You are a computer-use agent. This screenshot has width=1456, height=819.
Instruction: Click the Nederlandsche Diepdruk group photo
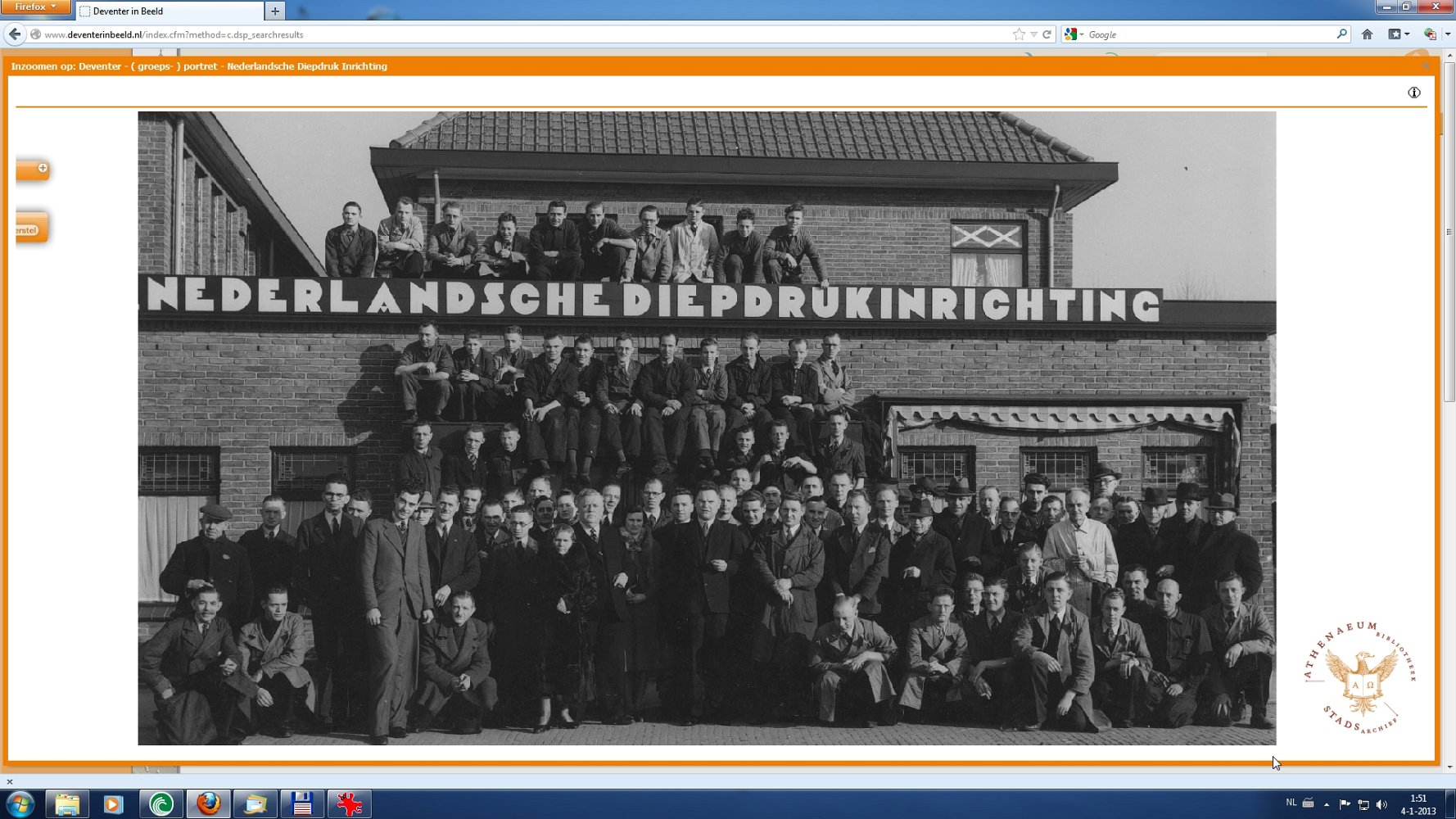coord(707,428)
